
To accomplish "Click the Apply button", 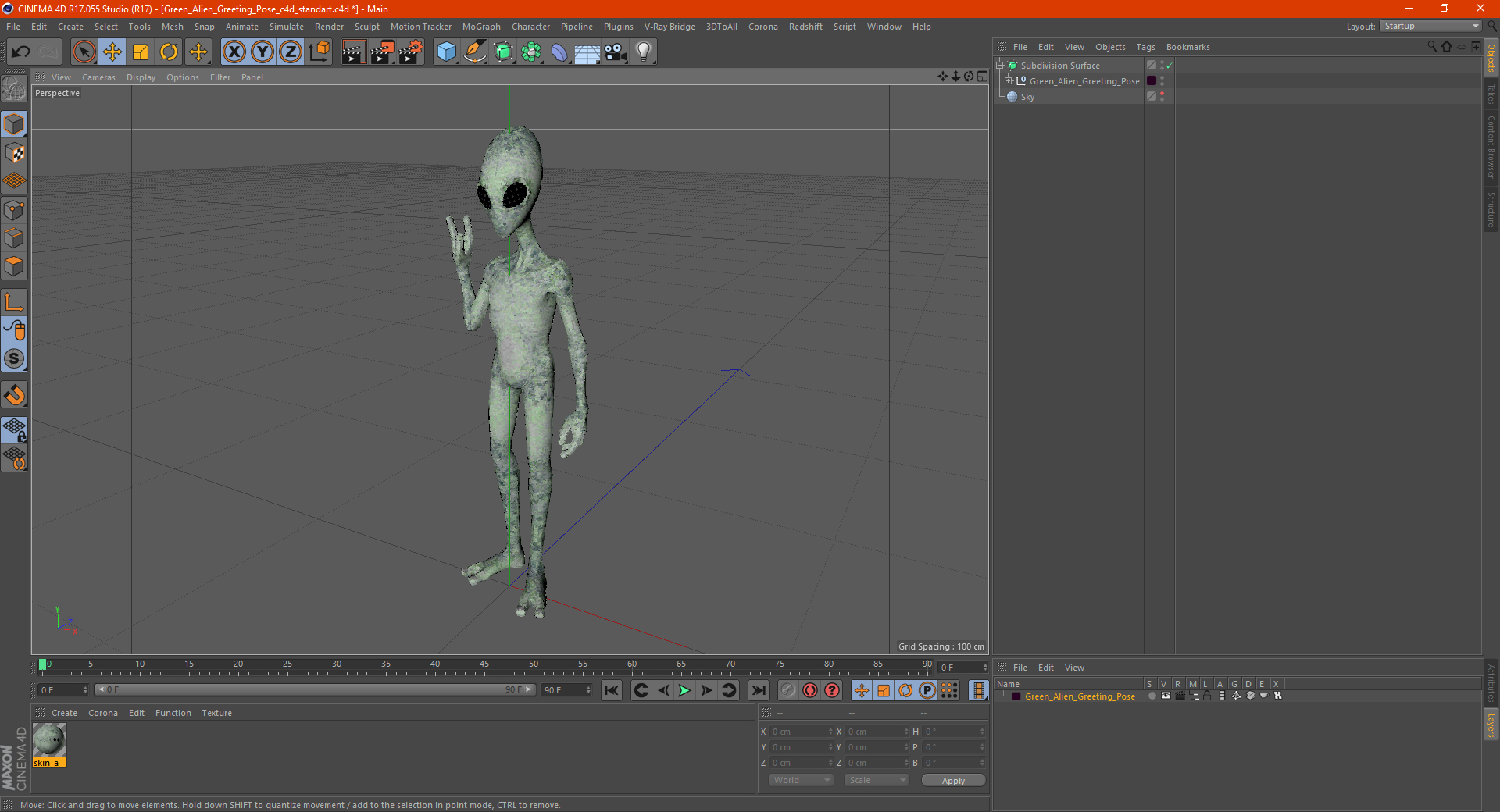I will [953, 780].
